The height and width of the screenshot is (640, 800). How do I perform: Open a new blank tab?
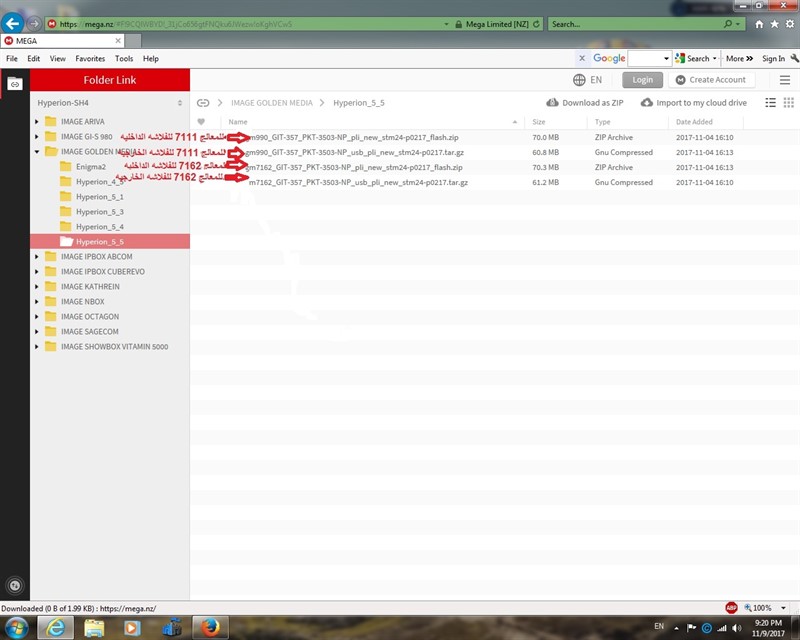coord(133,41)
